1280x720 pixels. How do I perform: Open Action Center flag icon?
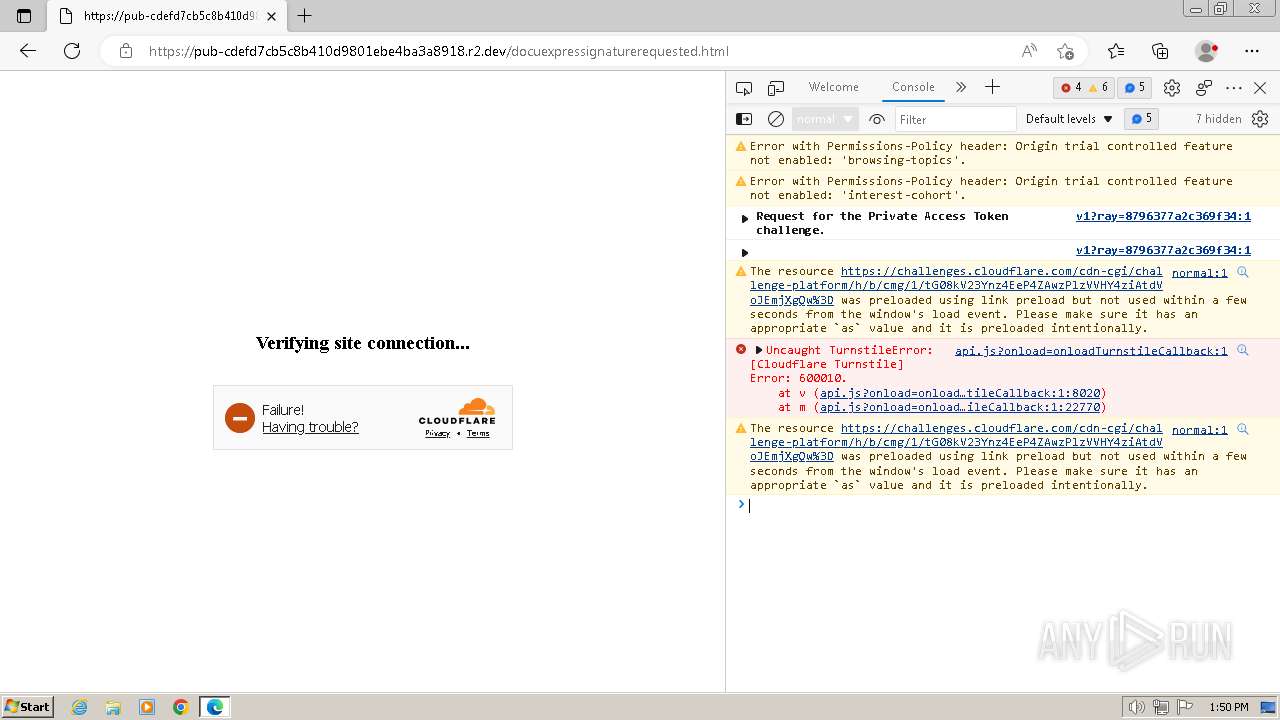tap(1186, 707)
